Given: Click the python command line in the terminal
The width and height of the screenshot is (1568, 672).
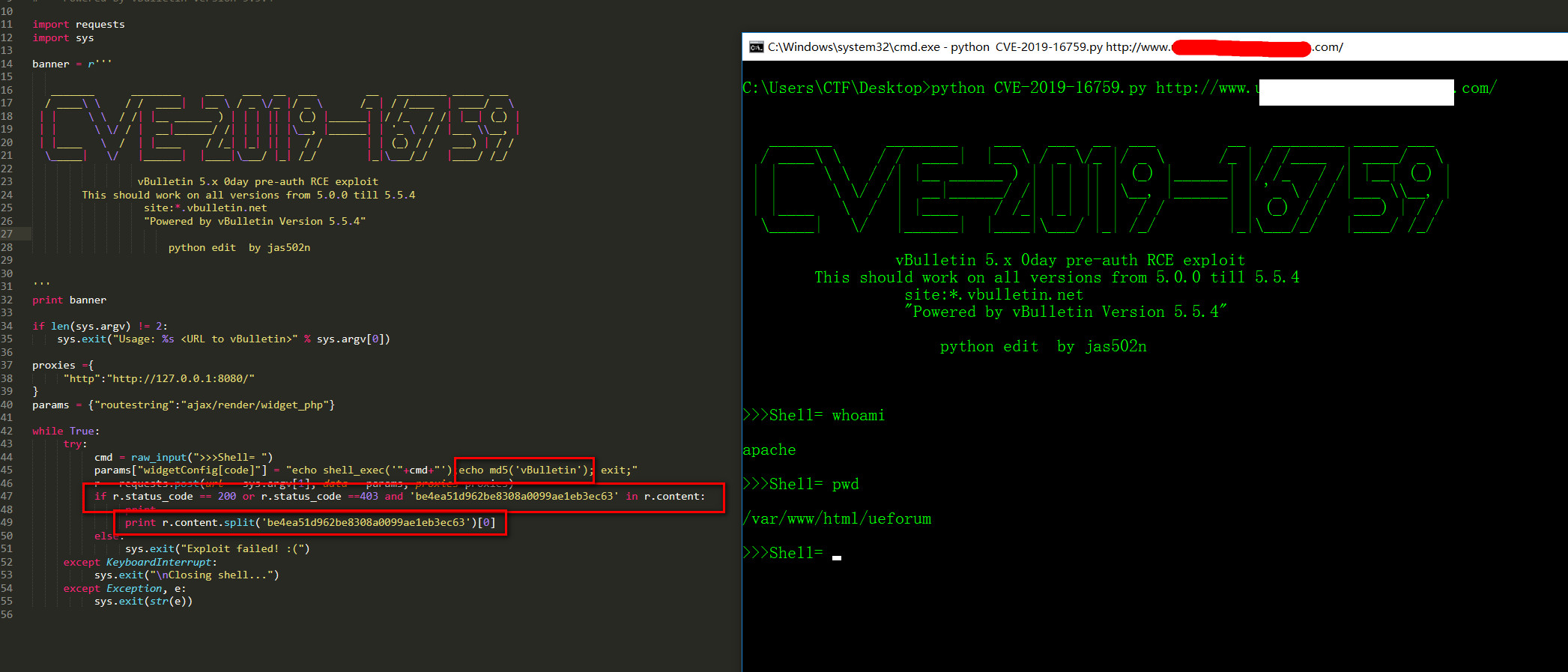Looking at the screenshot, I should click(x=1119, y=88).
